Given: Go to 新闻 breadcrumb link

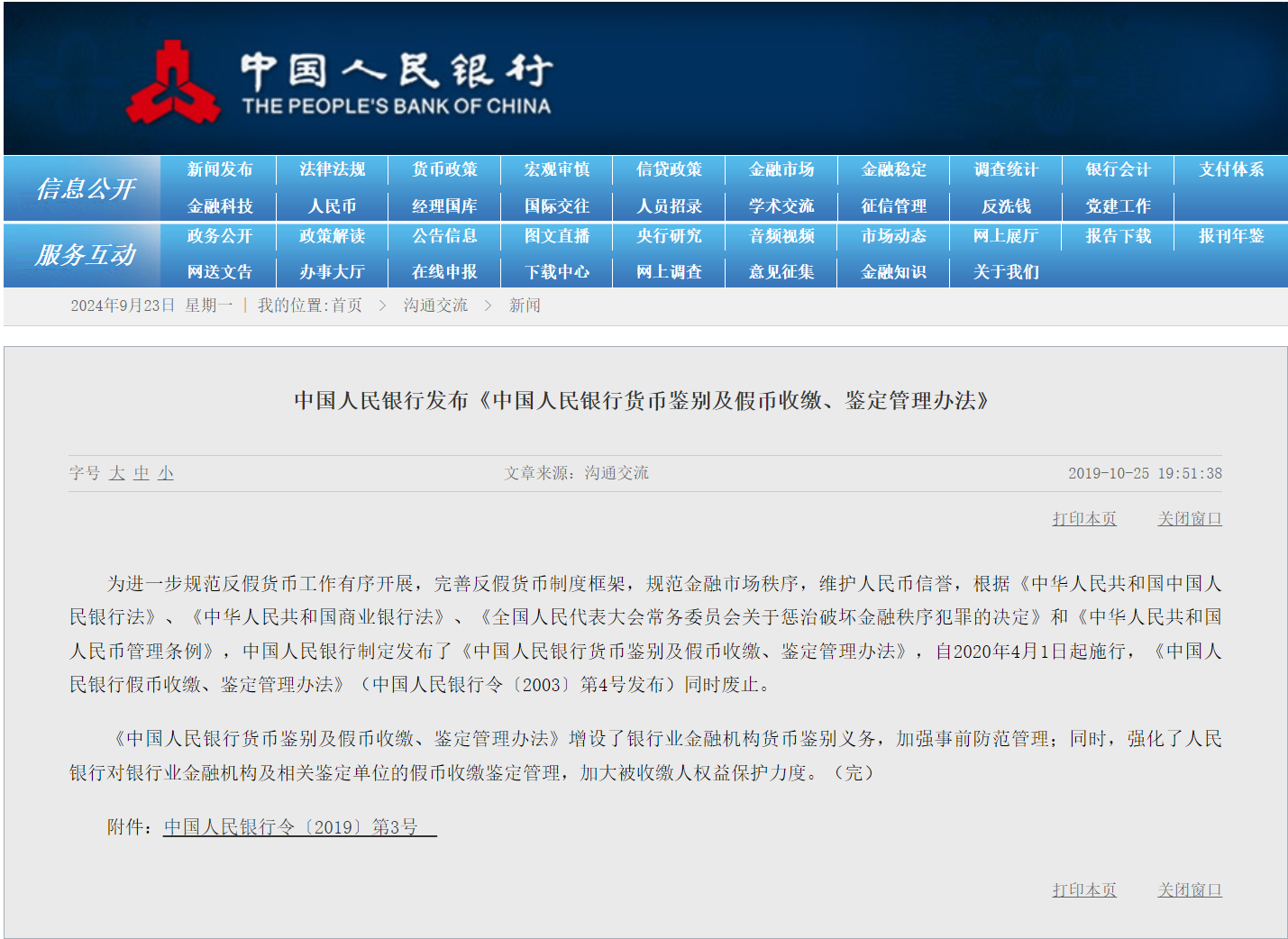Looking at the screenshot, I should coord(525,305).
